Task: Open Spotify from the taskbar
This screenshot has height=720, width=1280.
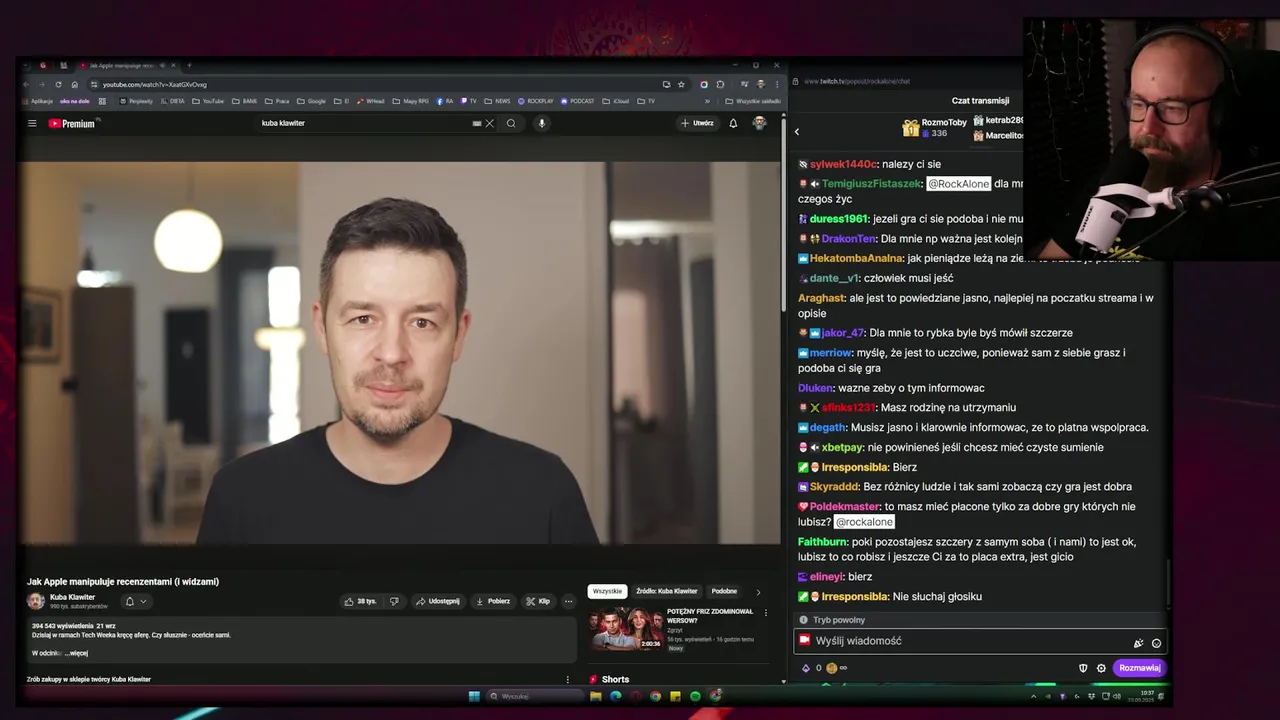Action: [695, 696]
